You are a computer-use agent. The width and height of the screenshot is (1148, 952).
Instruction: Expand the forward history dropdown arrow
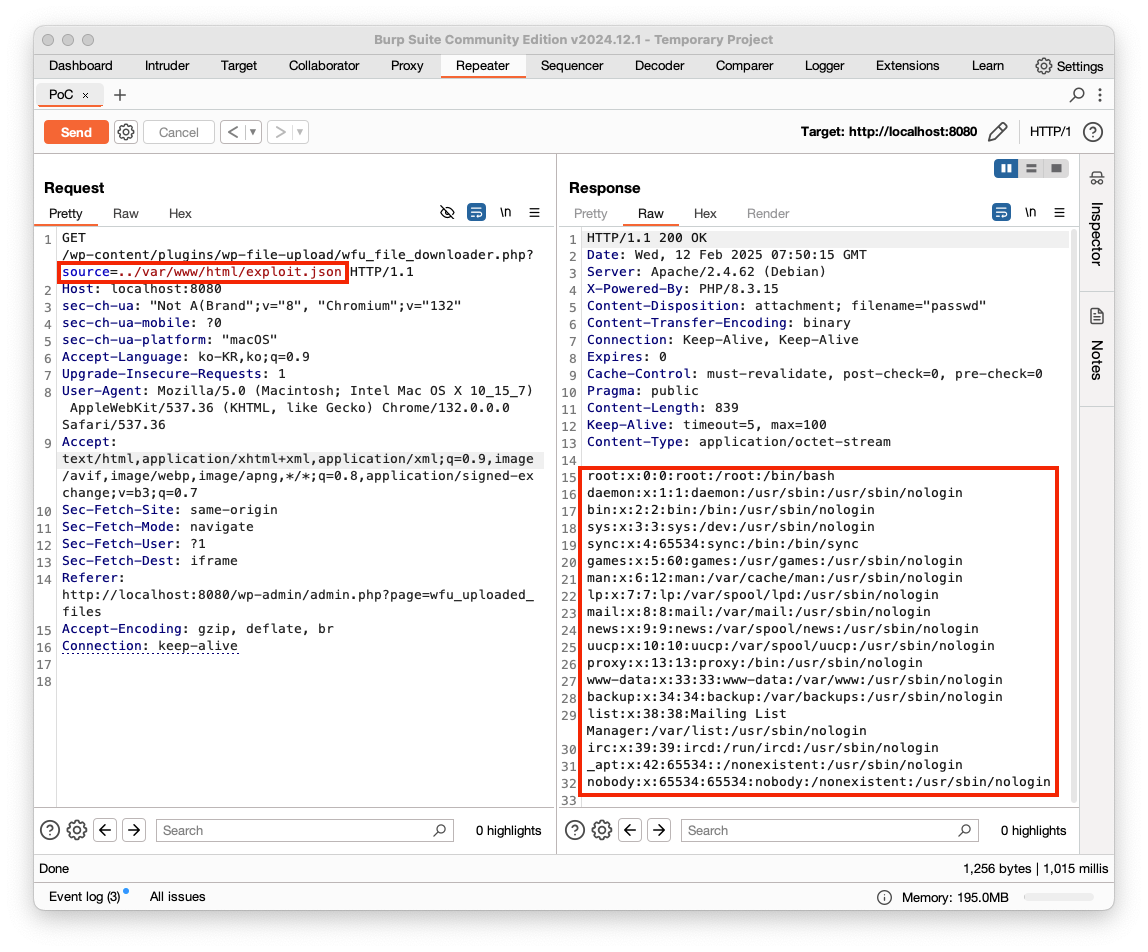[x=300, y=132]
